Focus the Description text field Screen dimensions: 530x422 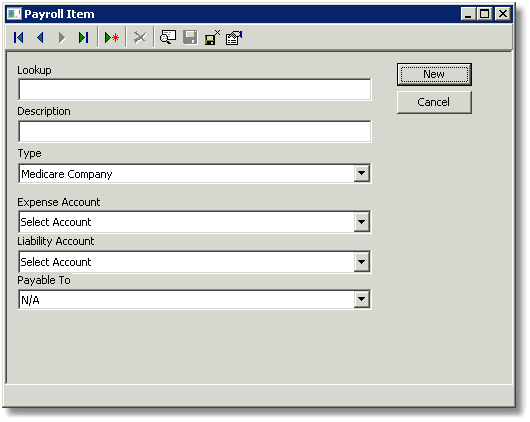(195, 131)
